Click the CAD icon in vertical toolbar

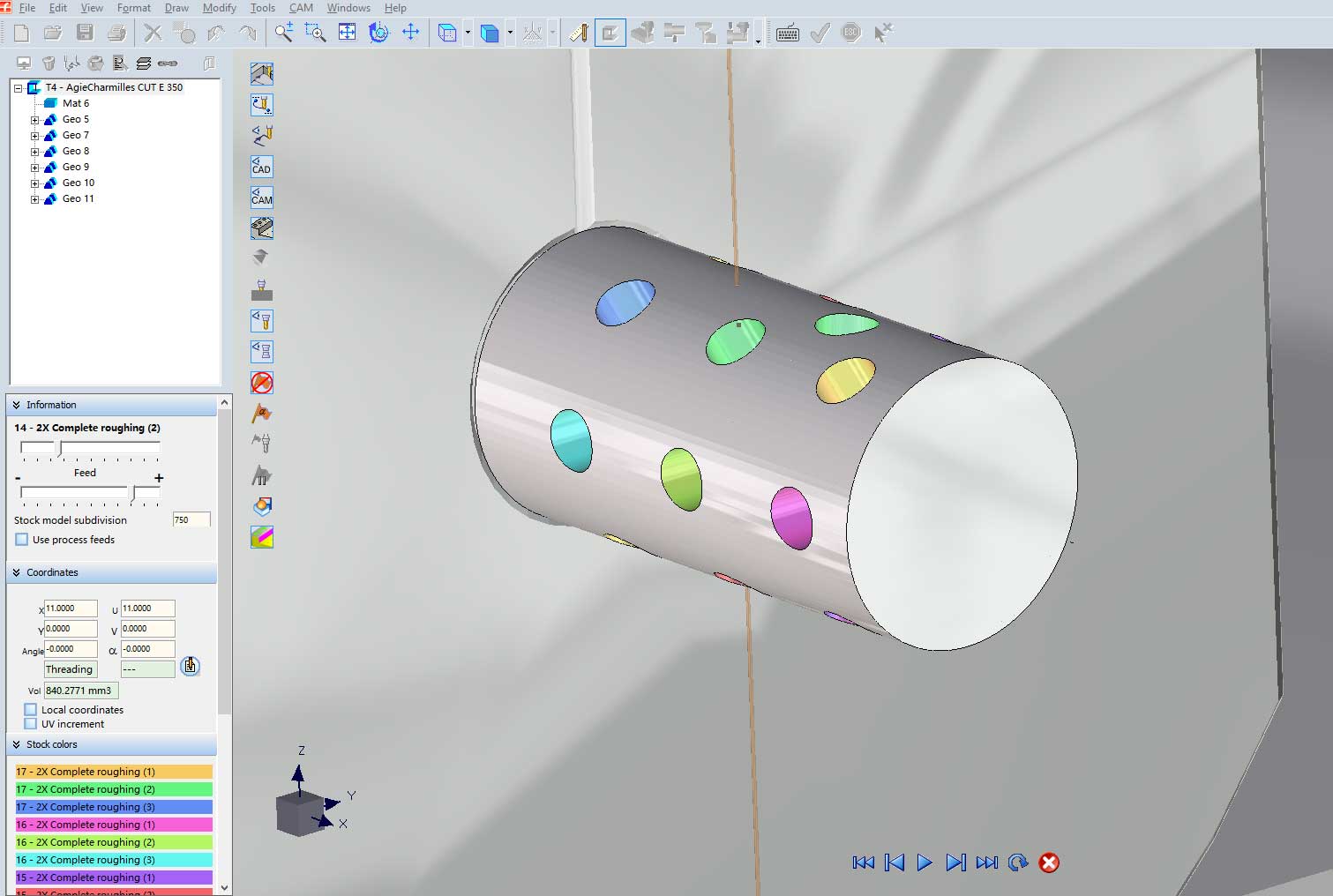pos(262,167)
